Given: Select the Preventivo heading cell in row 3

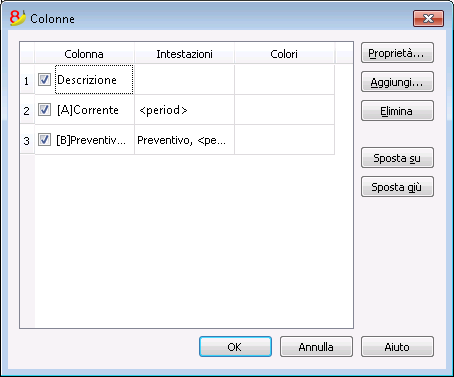Looking at the screenshot, I should [184, 140].
